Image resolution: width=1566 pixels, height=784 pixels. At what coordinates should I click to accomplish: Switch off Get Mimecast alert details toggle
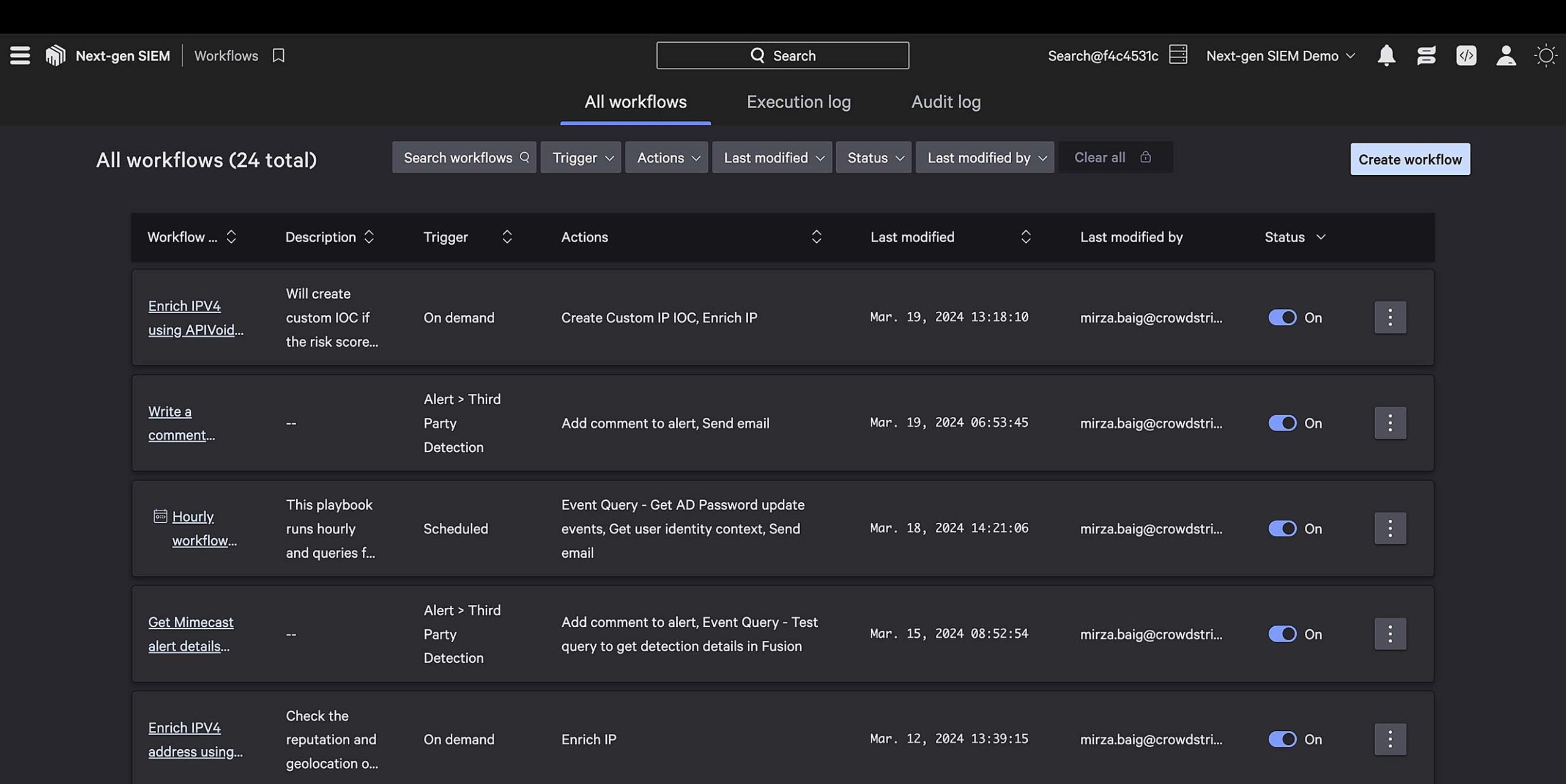pos(1282,634)
